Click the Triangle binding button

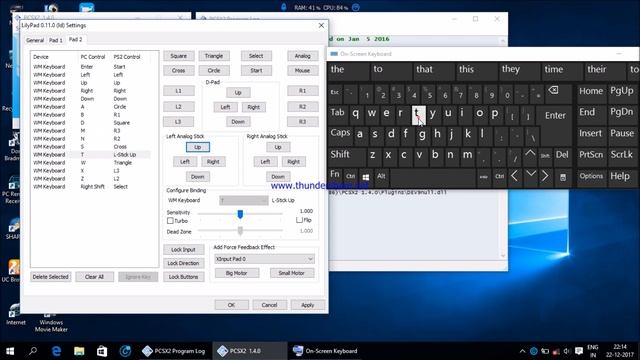(214, 56)
